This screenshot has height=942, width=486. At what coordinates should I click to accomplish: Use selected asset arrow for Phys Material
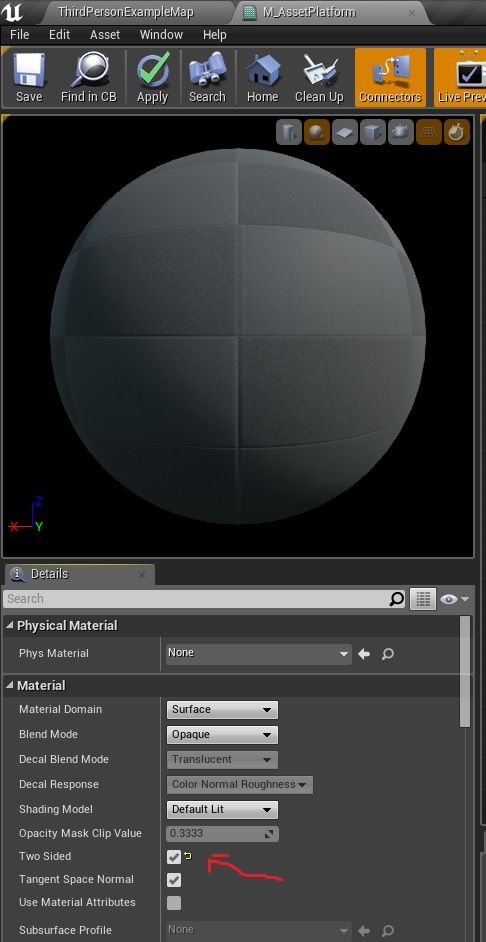364,654
